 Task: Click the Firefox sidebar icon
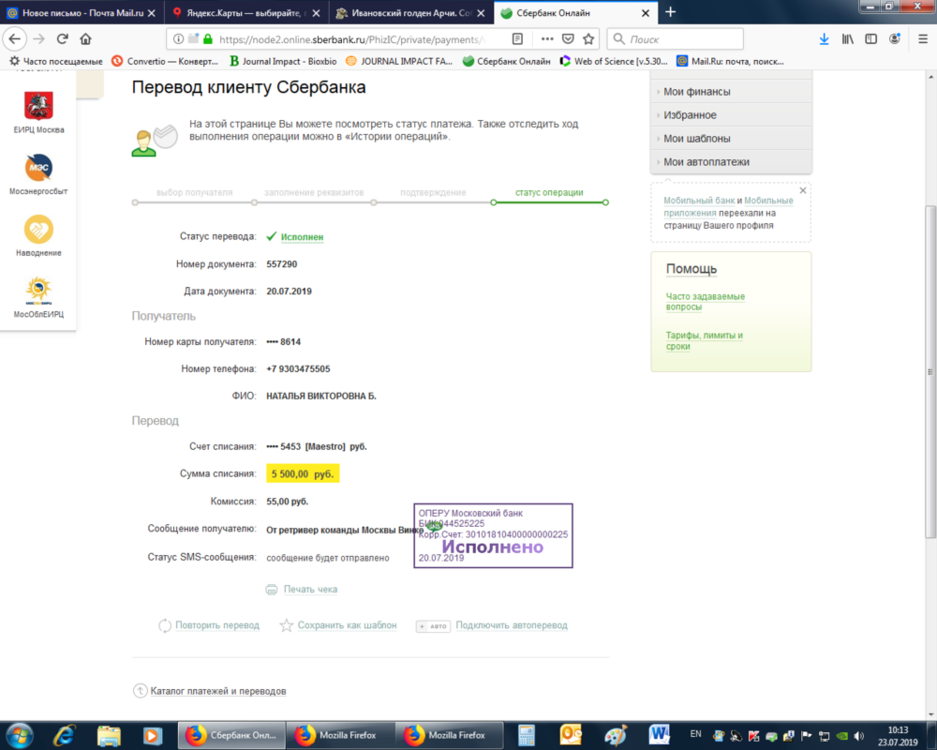click(871, 38)
